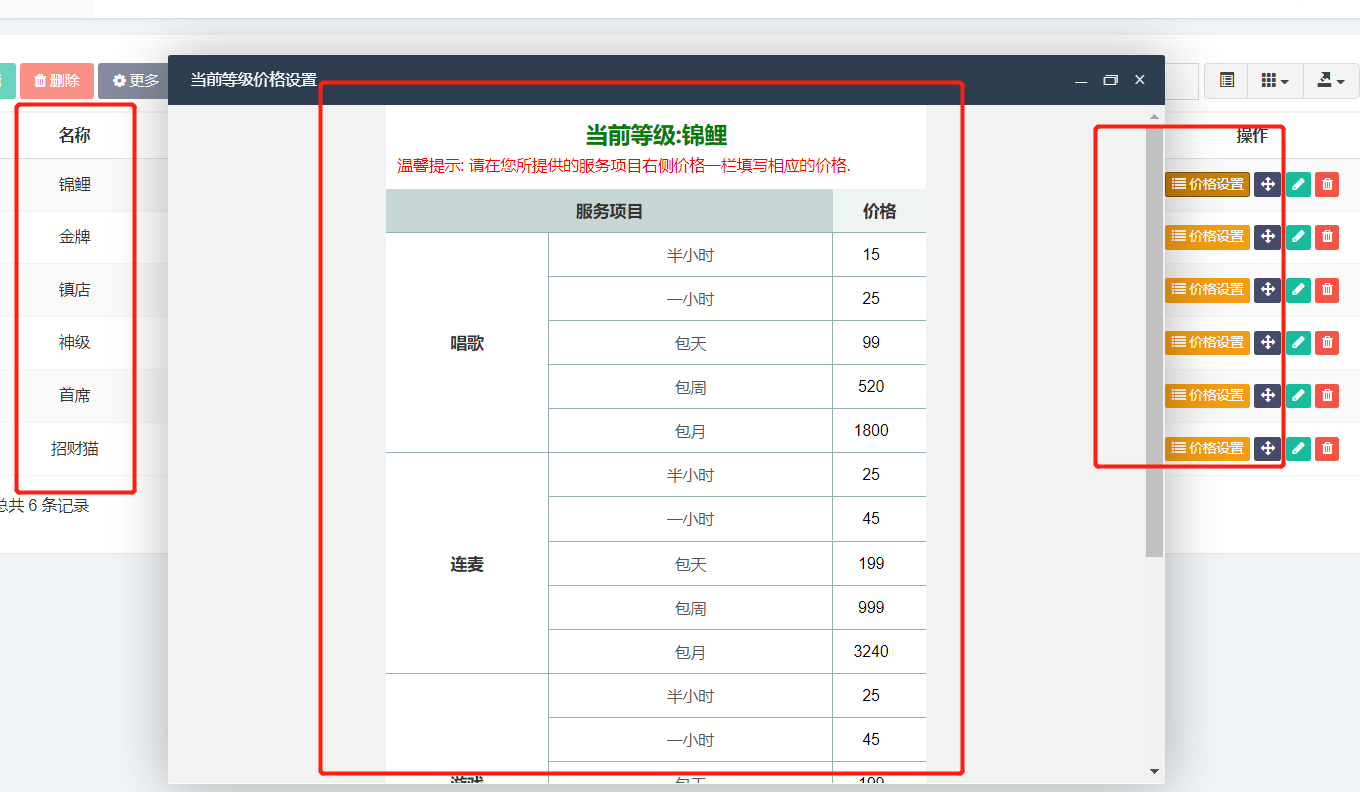Viewport: 1360px width, 792px height.
Task: Open 价格设置 for the 锦鲤 row
Action: pos(1207,184)
